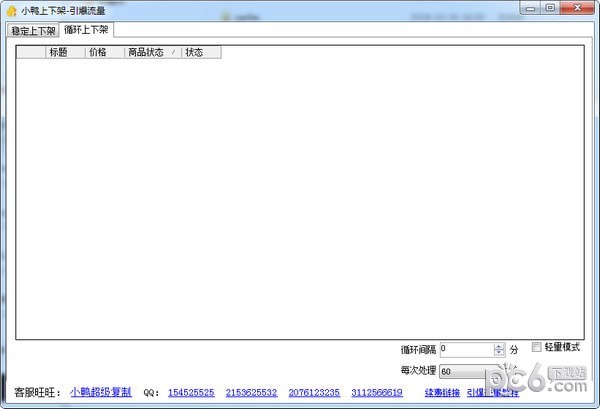Focus the 循环间隔 minutes input field
Viewport: 600px width, 409px height.
[x=465, y=350]
